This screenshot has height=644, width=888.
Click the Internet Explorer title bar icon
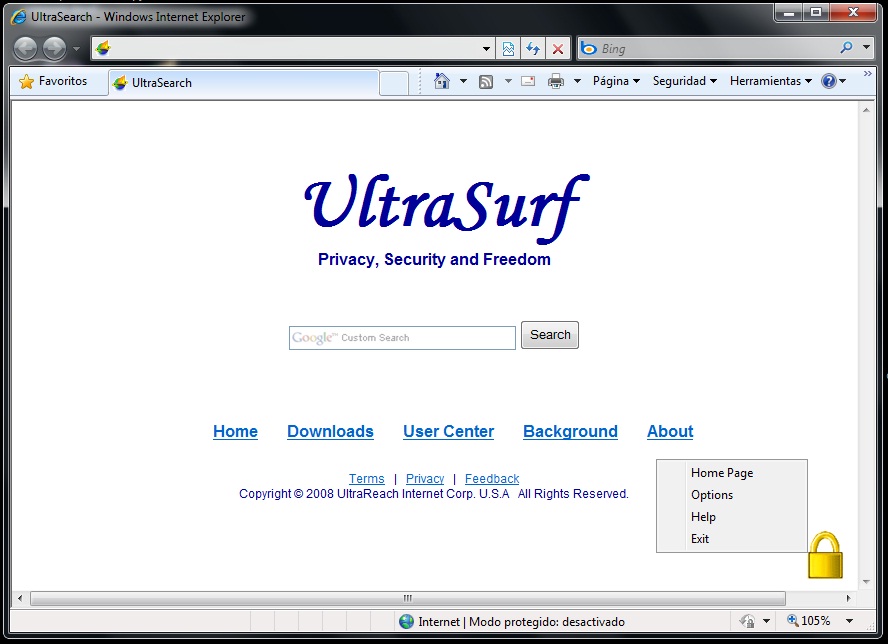19,17
